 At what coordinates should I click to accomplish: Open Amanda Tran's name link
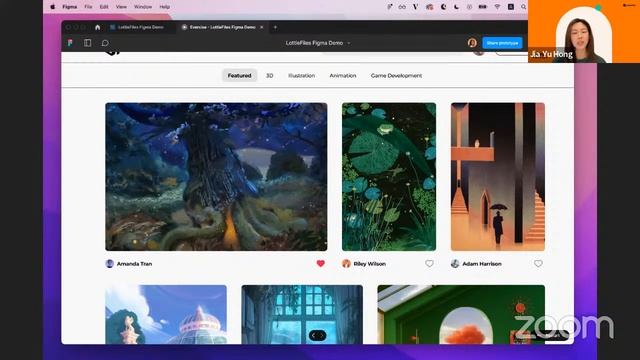click(x=134, y=264)
